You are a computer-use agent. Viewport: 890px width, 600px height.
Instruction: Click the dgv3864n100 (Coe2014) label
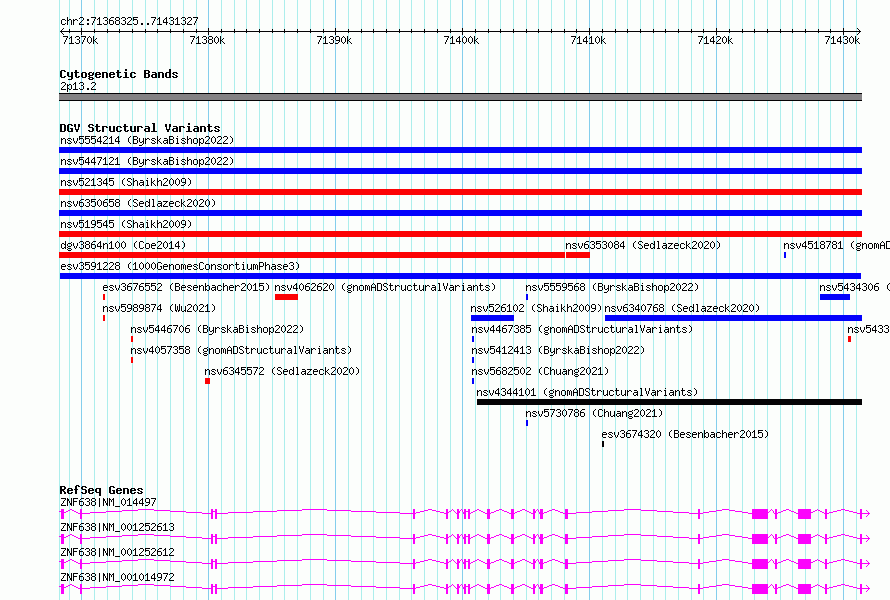pos(123,245)
